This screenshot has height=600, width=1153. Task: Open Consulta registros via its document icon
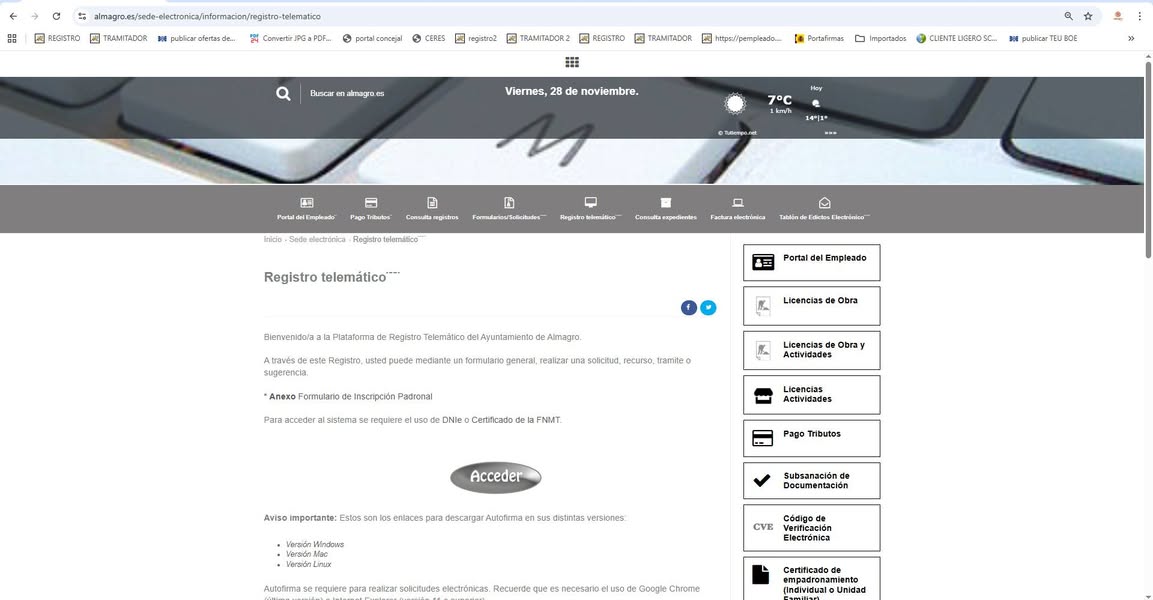coord(431,203)
